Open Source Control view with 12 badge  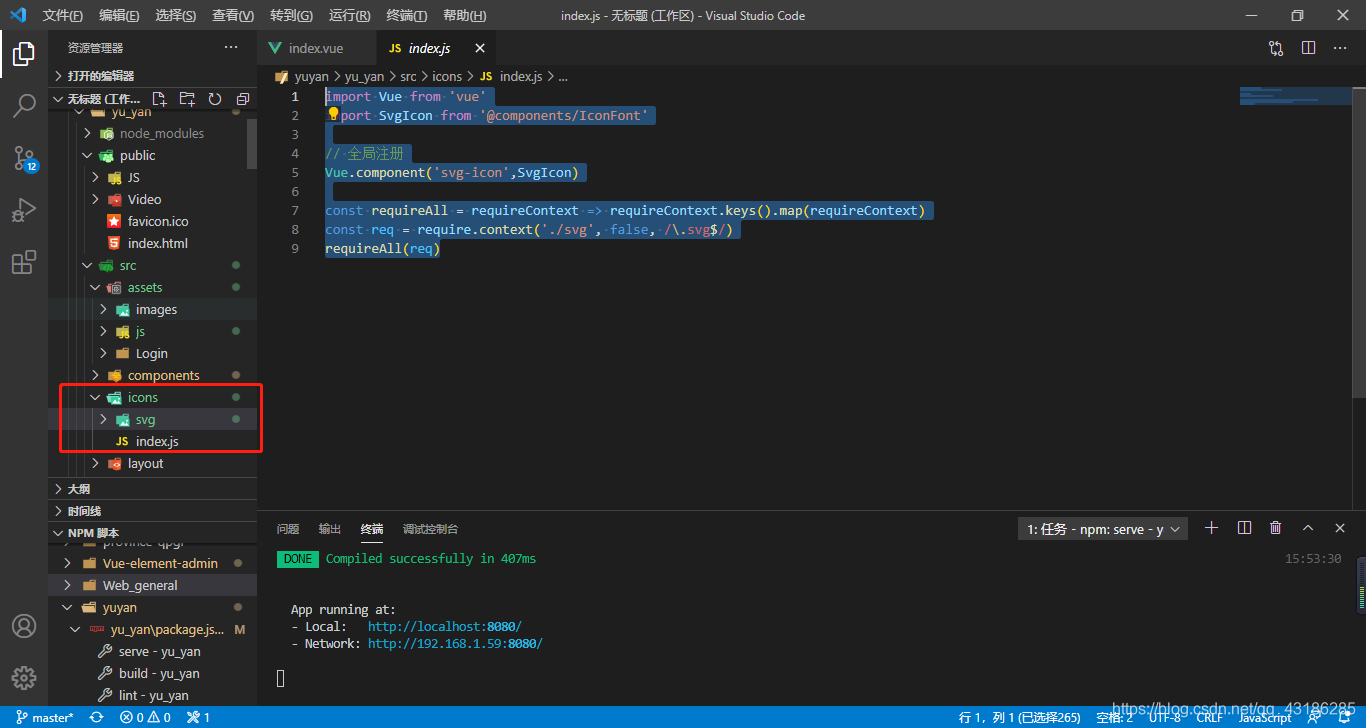24,158
